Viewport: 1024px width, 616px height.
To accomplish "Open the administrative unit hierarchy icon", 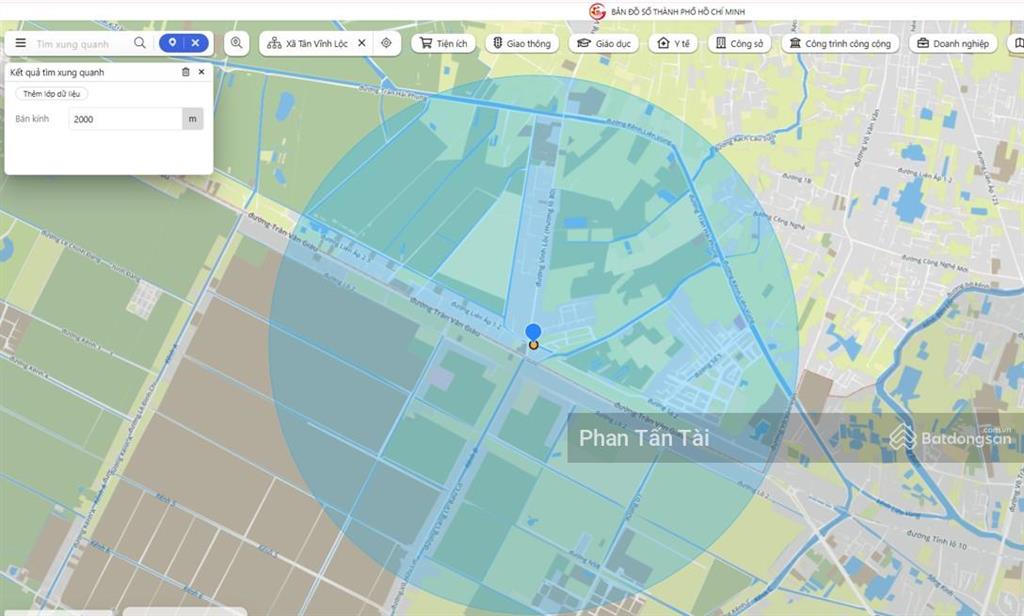I will coord(274,44).
